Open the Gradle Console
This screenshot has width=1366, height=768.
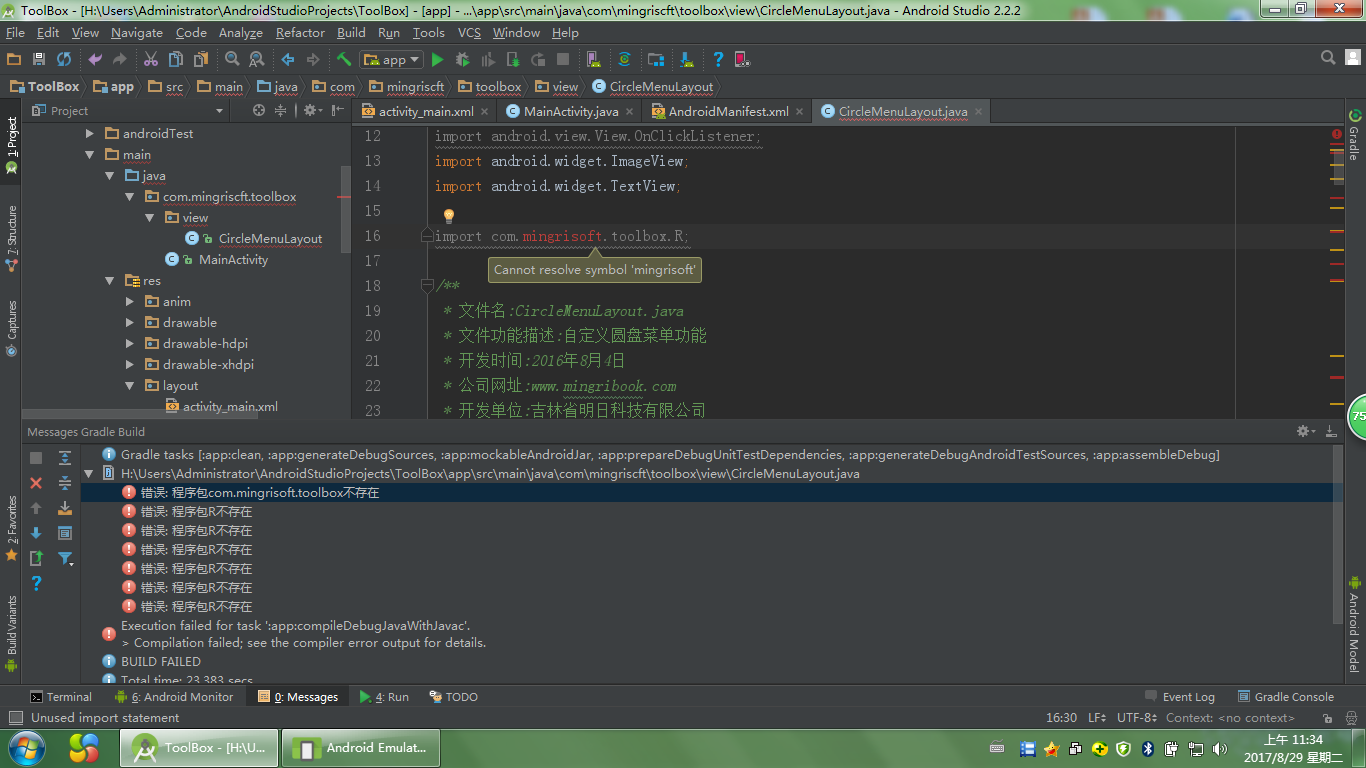pyautogui.click(x=1286, y=697)
